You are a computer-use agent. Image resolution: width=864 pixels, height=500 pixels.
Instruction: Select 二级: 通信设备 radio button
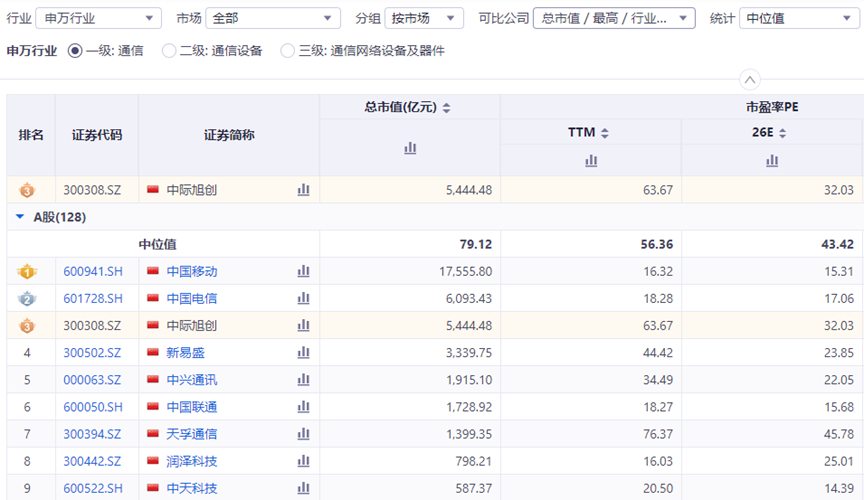coord(169,51)
